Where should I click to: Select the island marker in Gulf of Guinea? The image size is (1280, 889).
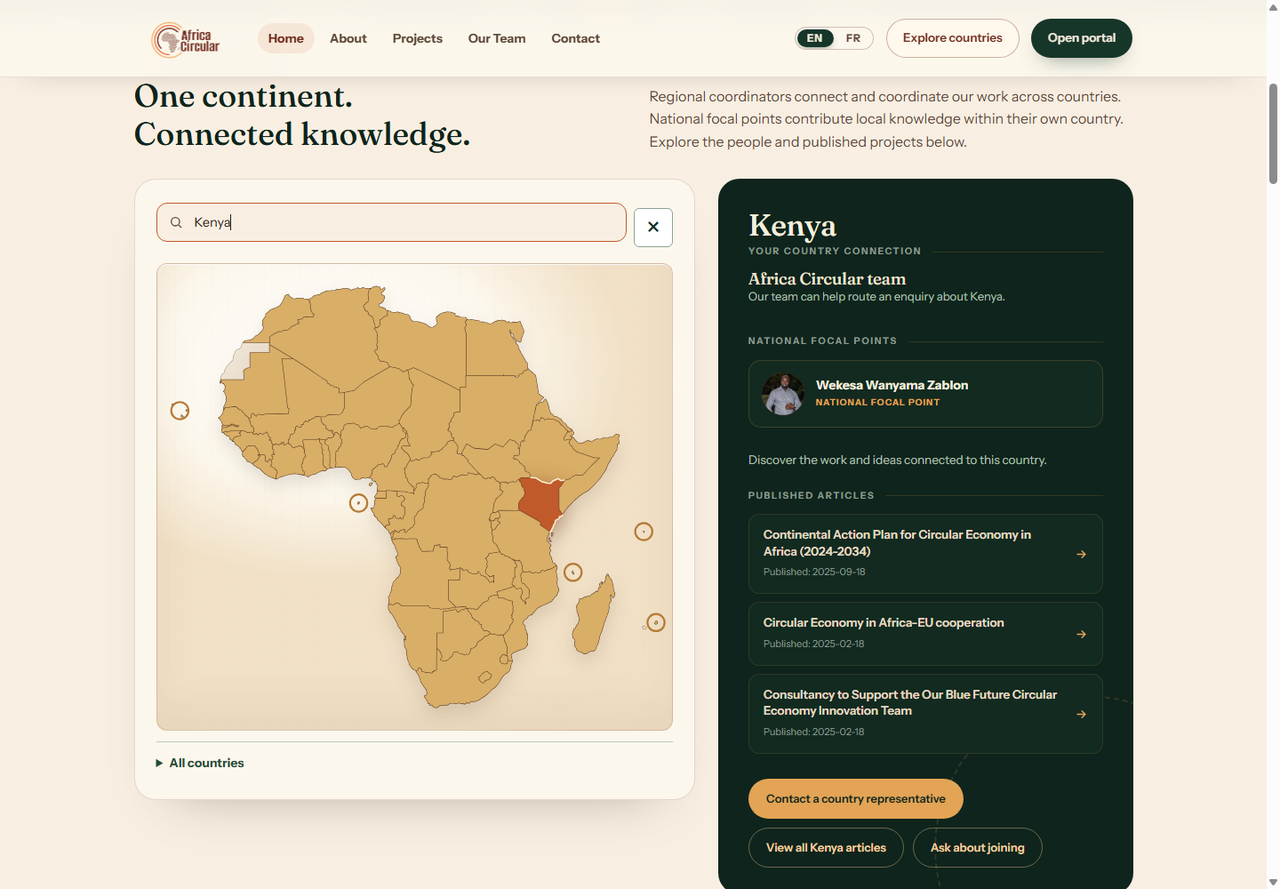pos(359,503)
